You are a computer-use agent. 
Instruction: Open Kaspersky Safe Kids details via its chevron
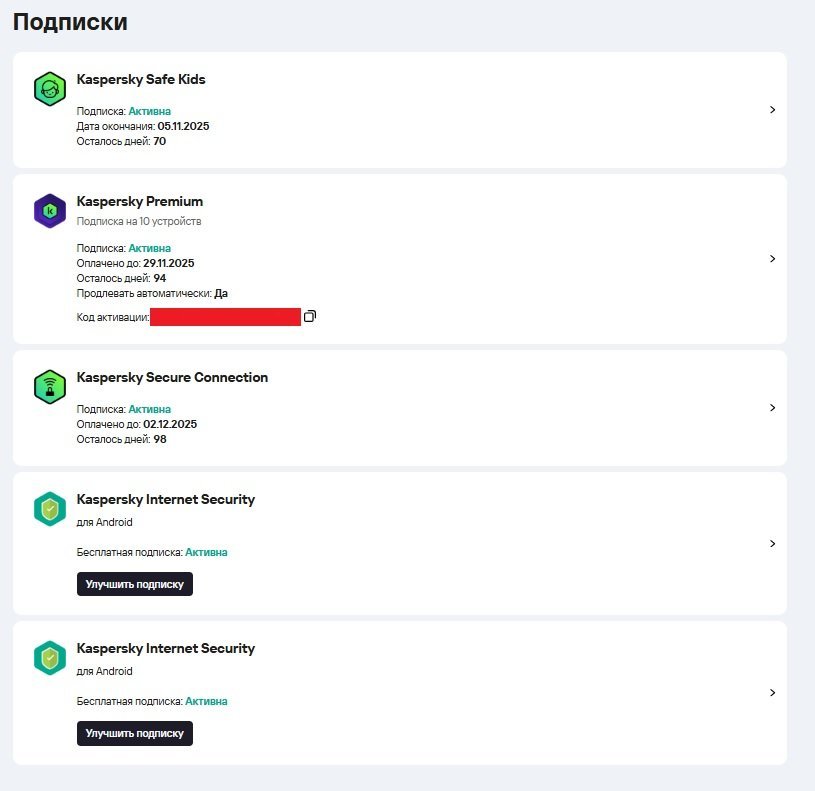(772, 110)
